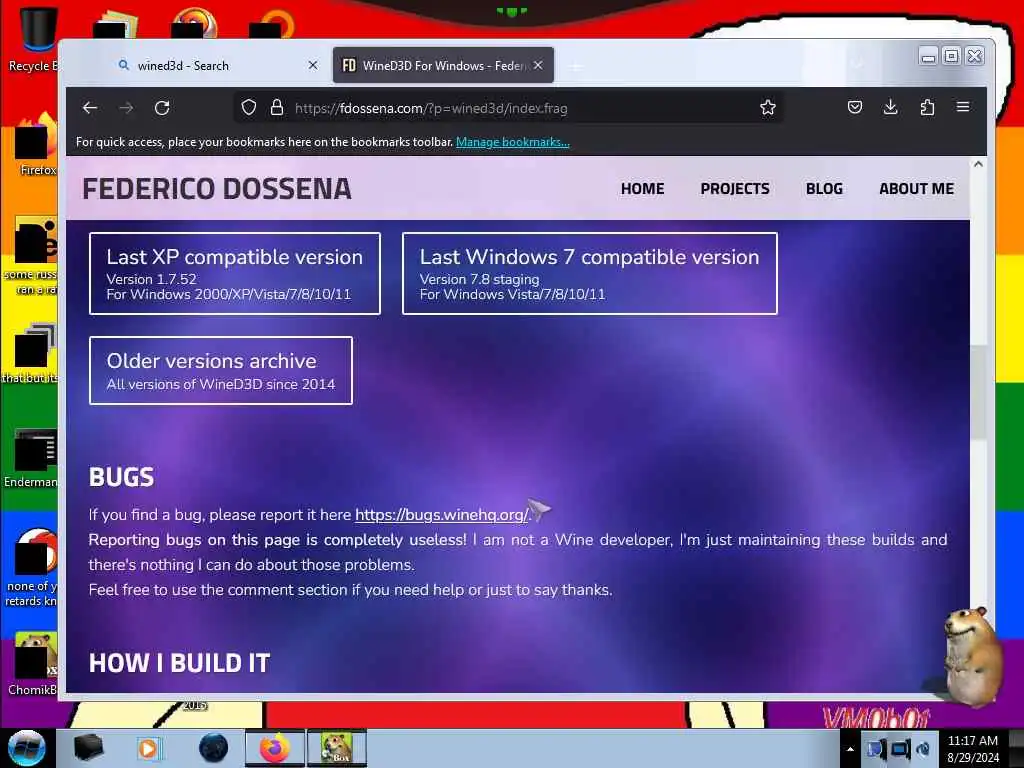Go to HOME in site navigation
1024x768 pixels.
click(642, 189)
